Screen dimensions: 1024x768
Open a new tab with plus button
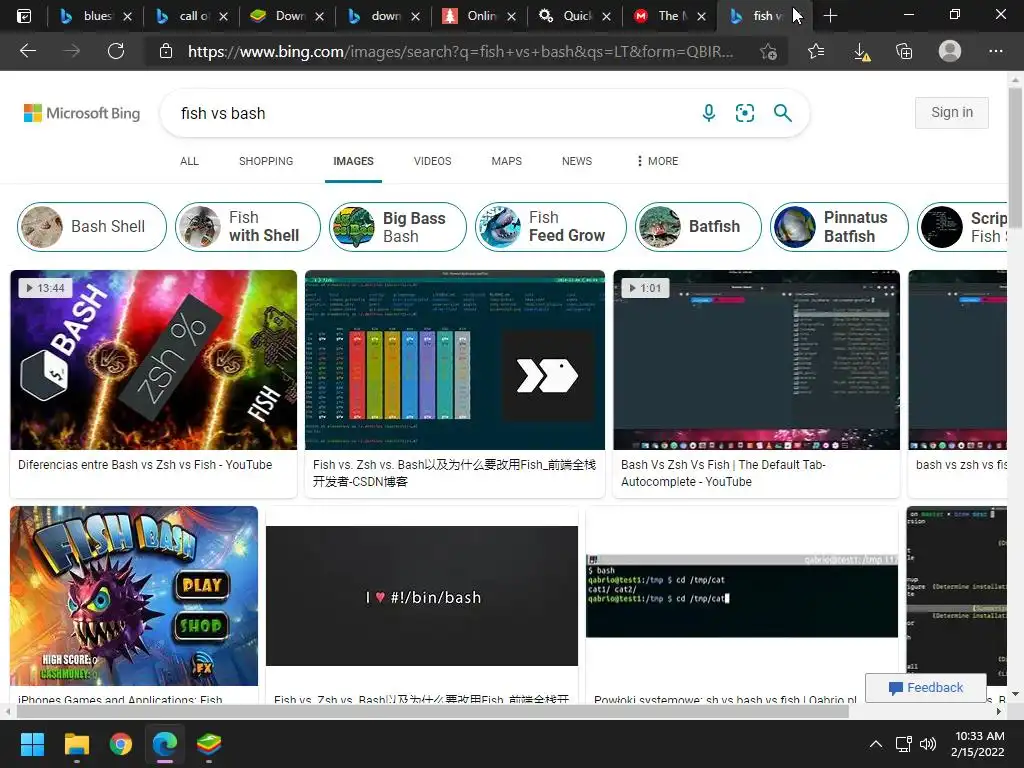point(830,16)
